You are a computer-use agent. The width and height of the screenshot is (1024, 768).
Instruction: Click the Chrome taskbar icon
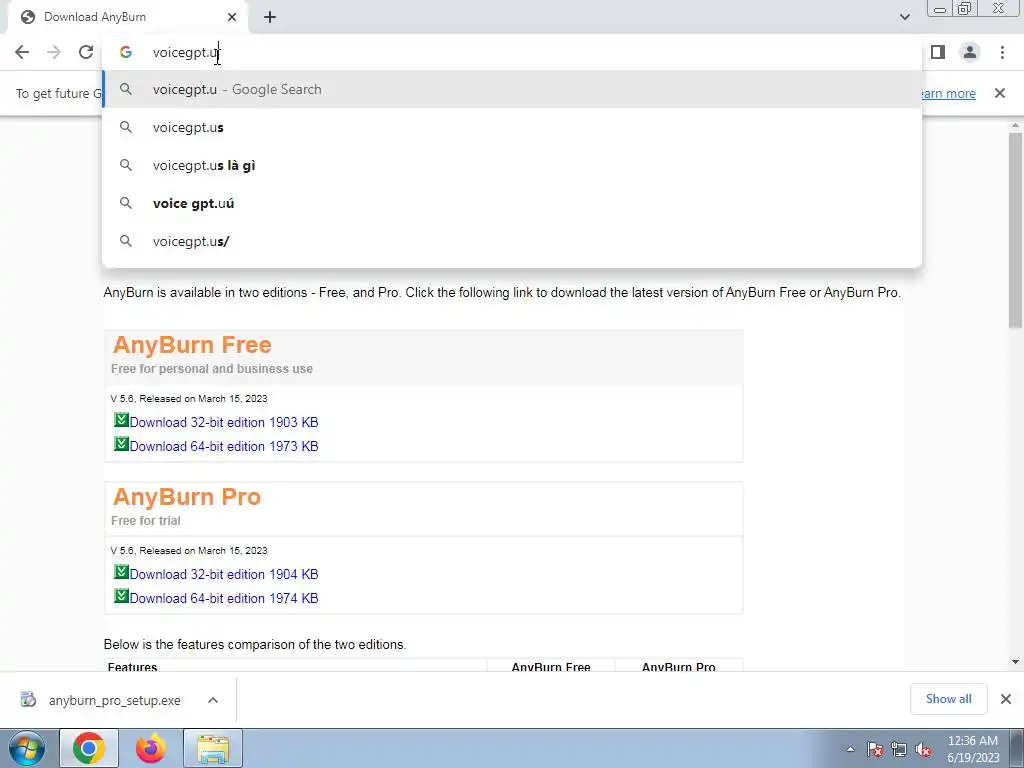click(x=89, y=748)
